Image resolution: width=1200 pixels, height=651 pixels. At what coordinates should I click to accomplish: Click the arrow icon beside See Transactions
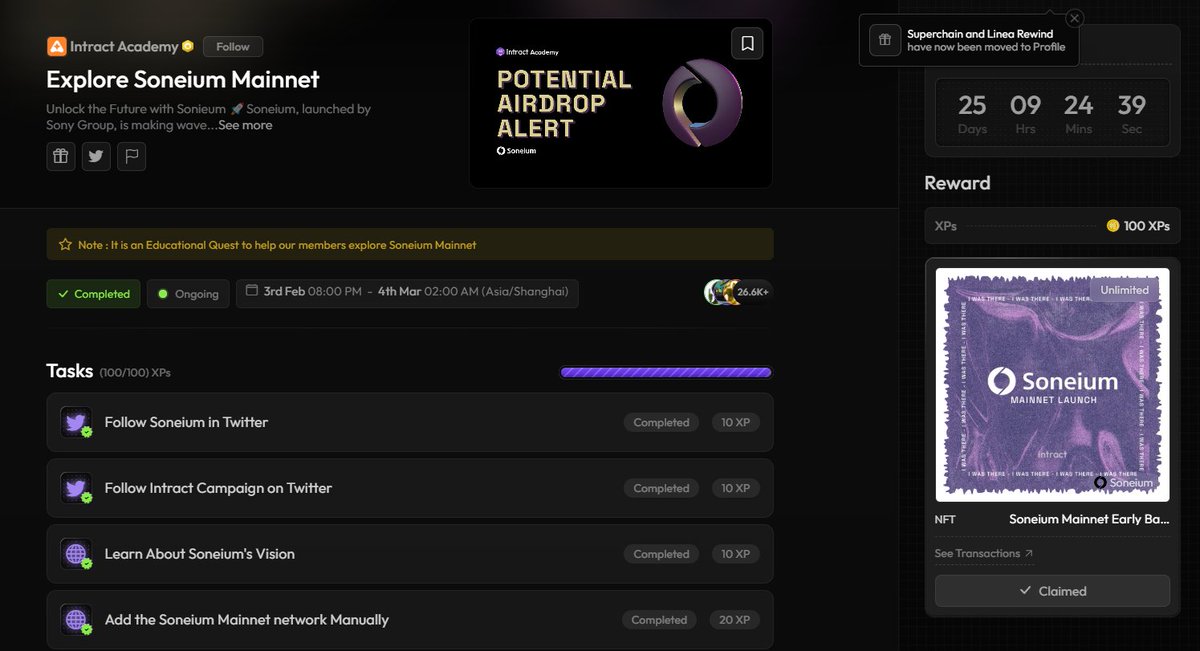point(1029,553)
